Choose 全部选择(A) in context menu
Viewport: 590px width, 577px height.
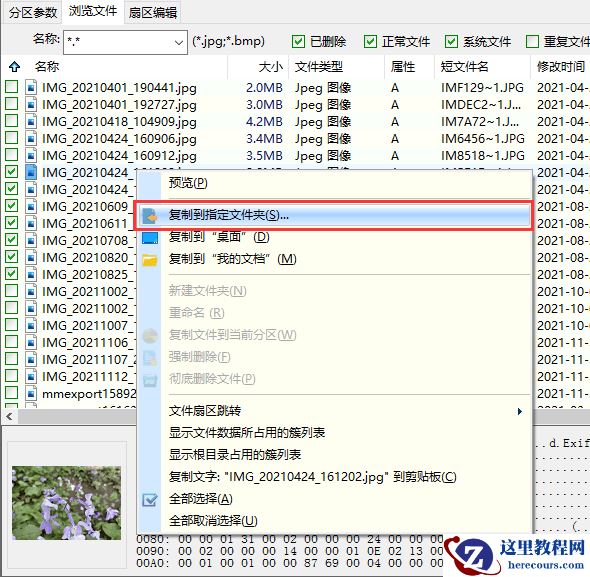pos(334,499)
